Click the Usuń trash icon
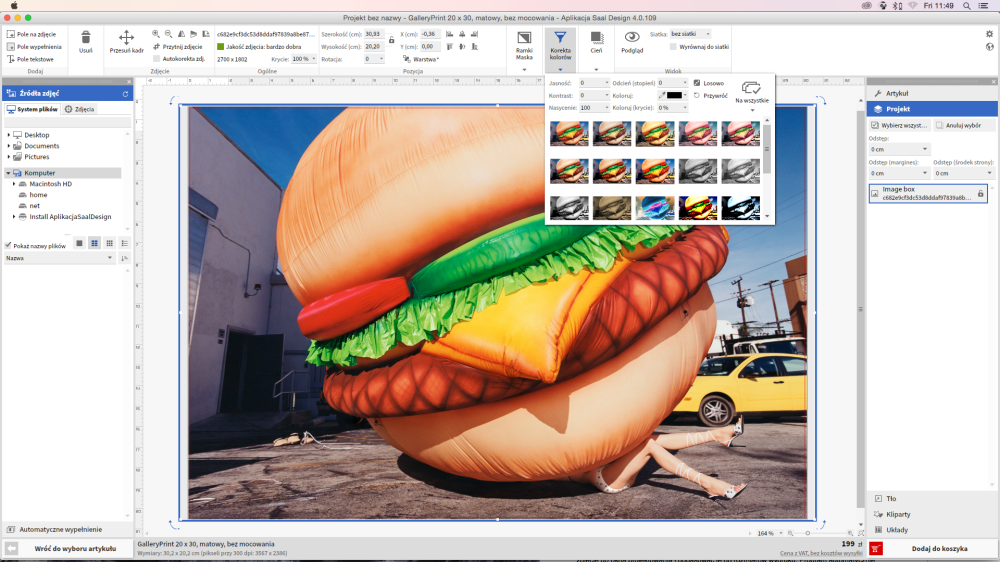This screenshot has height=562, width=1000. 85,38
